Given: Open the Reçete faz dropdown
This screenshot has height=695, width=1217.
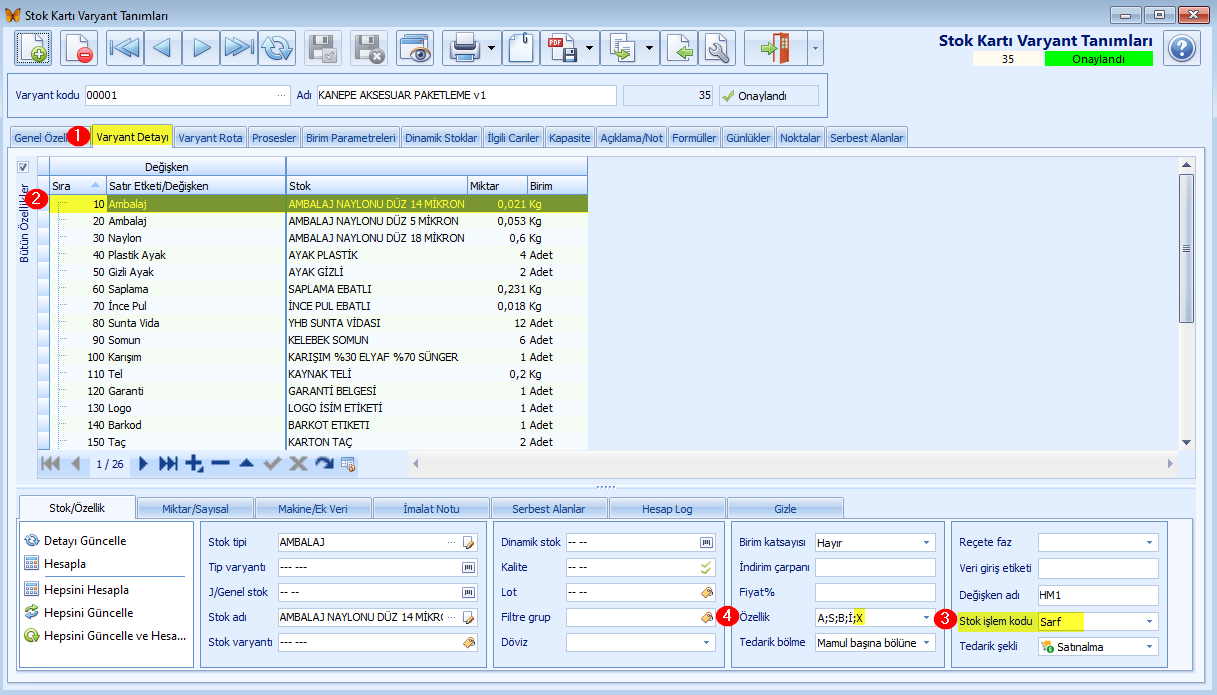Looking at the screenshot, I should pos(1149,543).
